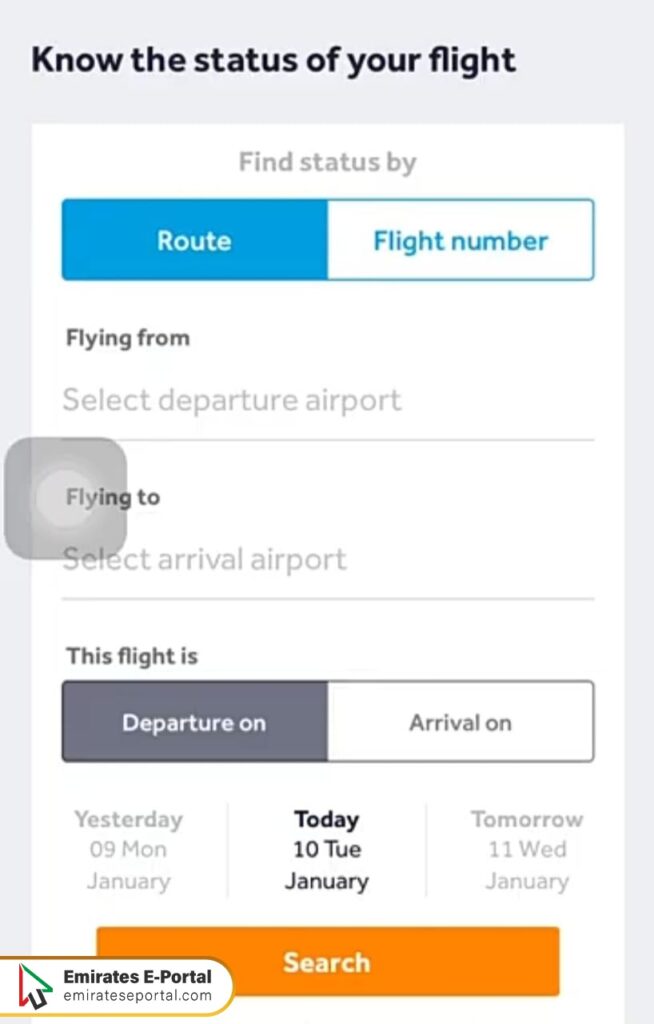Viewport: 654px width, 1024px height.
Task: Select Tomorrow 11 Wed January date
Action: 527,849
